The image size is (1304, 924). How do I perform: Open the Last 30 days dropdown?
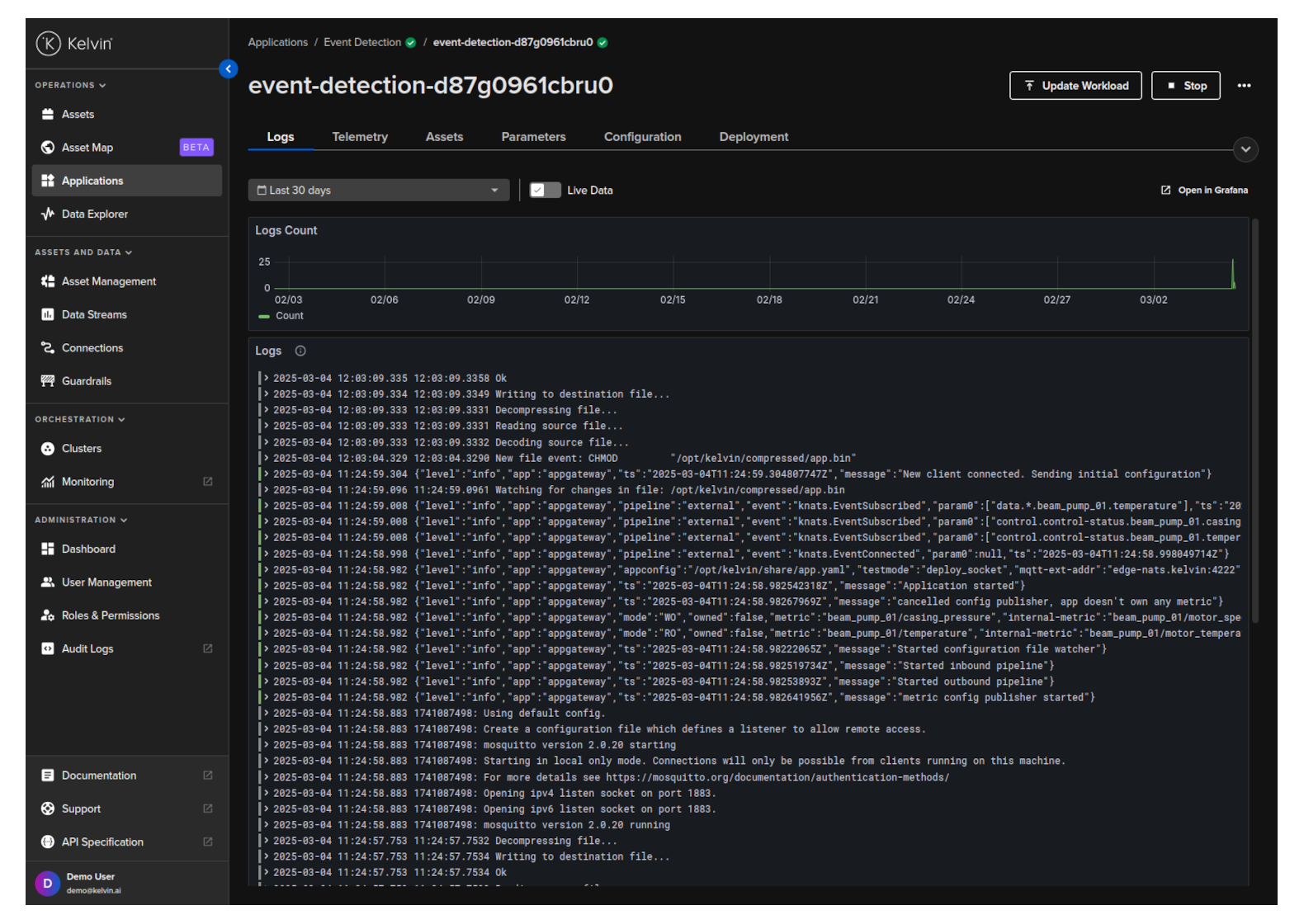click(378, 191)
